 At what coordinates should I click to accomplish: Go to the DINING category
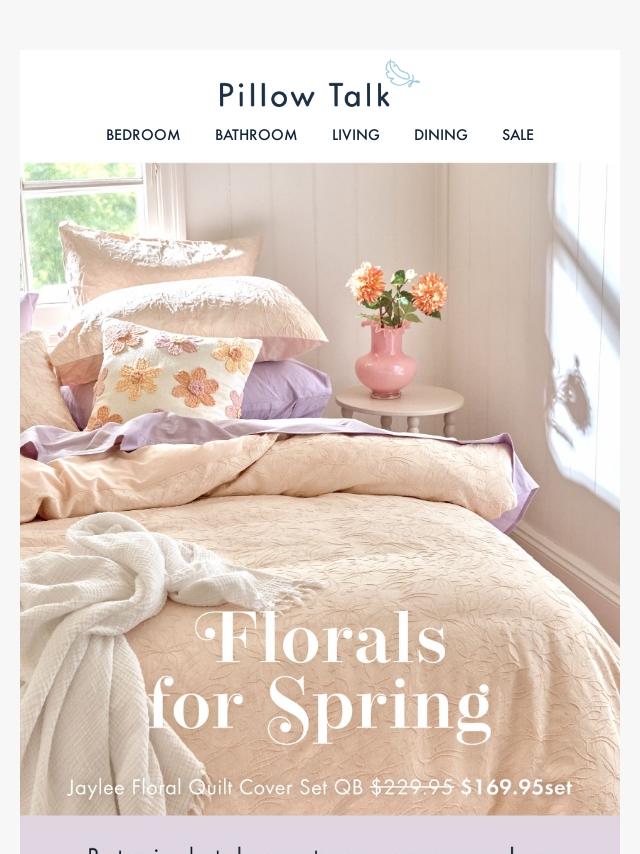pos(441,135)
